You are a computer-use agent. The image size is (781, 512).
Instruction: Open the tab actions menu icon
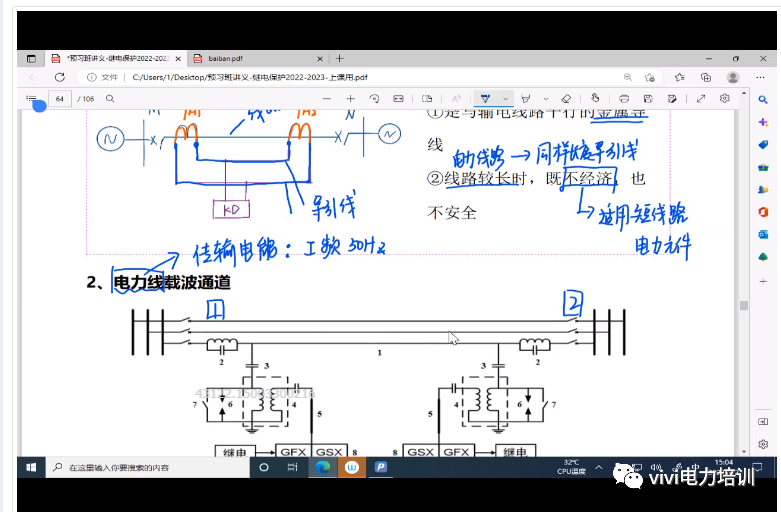[31, 59]
